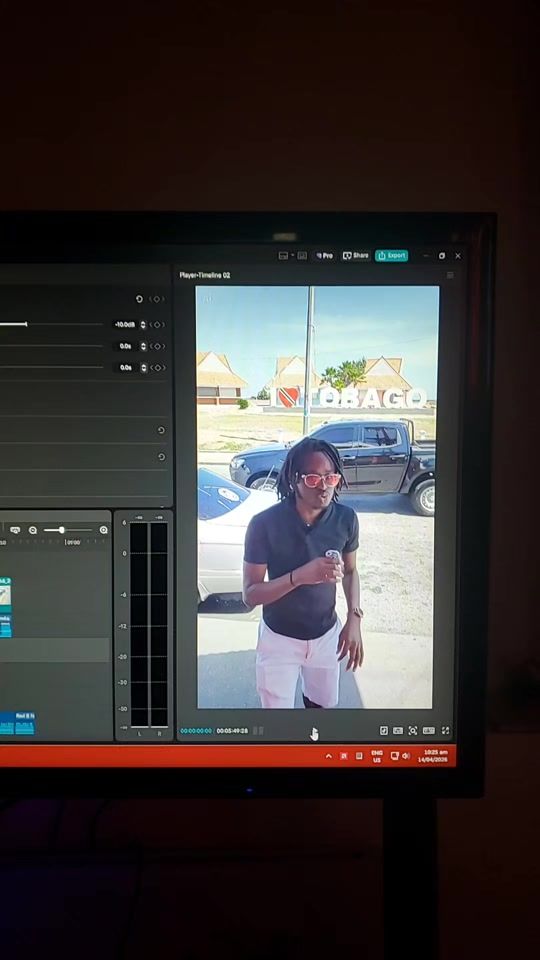Edit the first 0.0s fade value

(x=126, y=346)
